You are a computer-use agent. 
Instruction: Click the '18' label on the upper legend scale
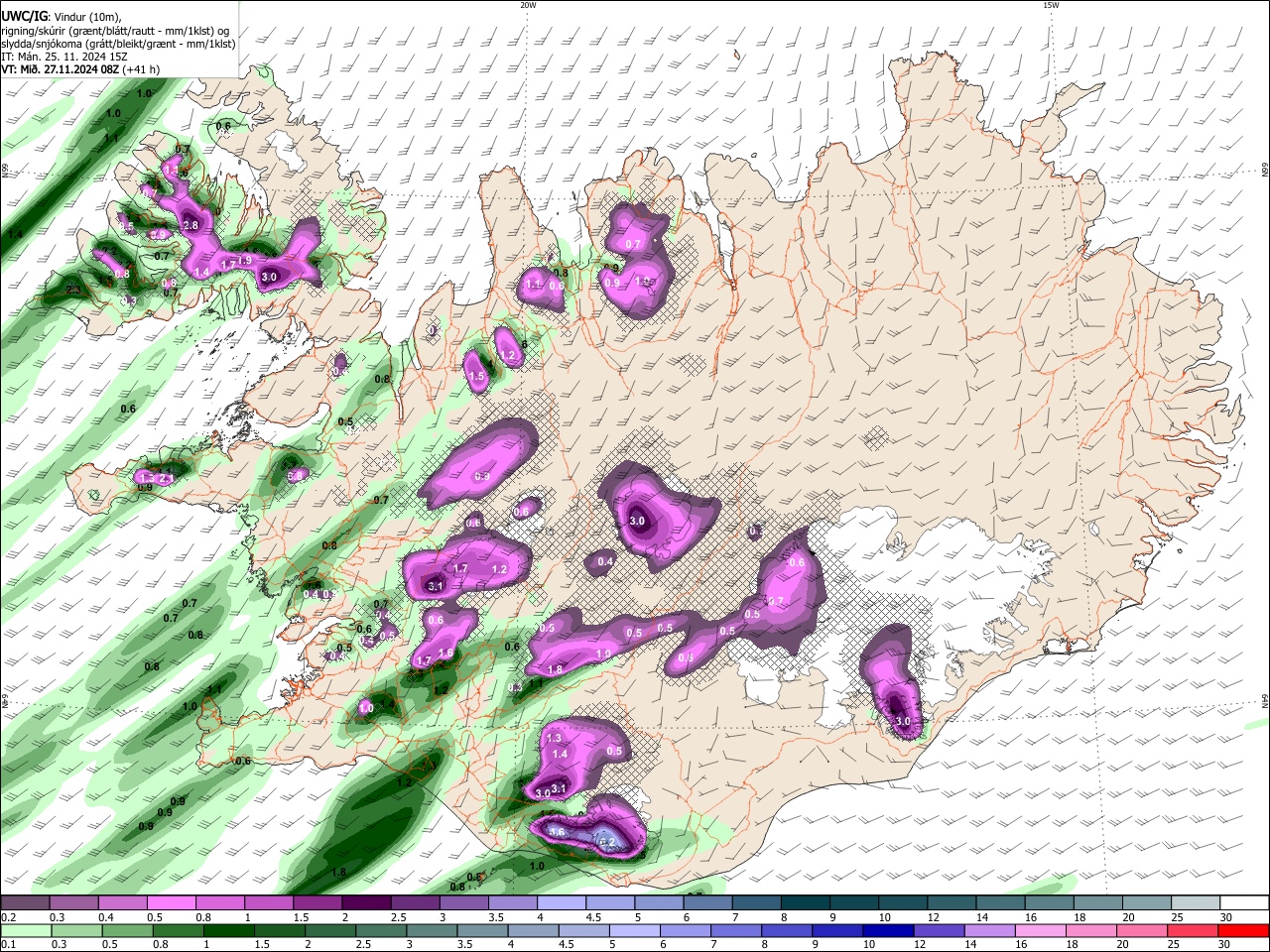(x=1079, y=917)
